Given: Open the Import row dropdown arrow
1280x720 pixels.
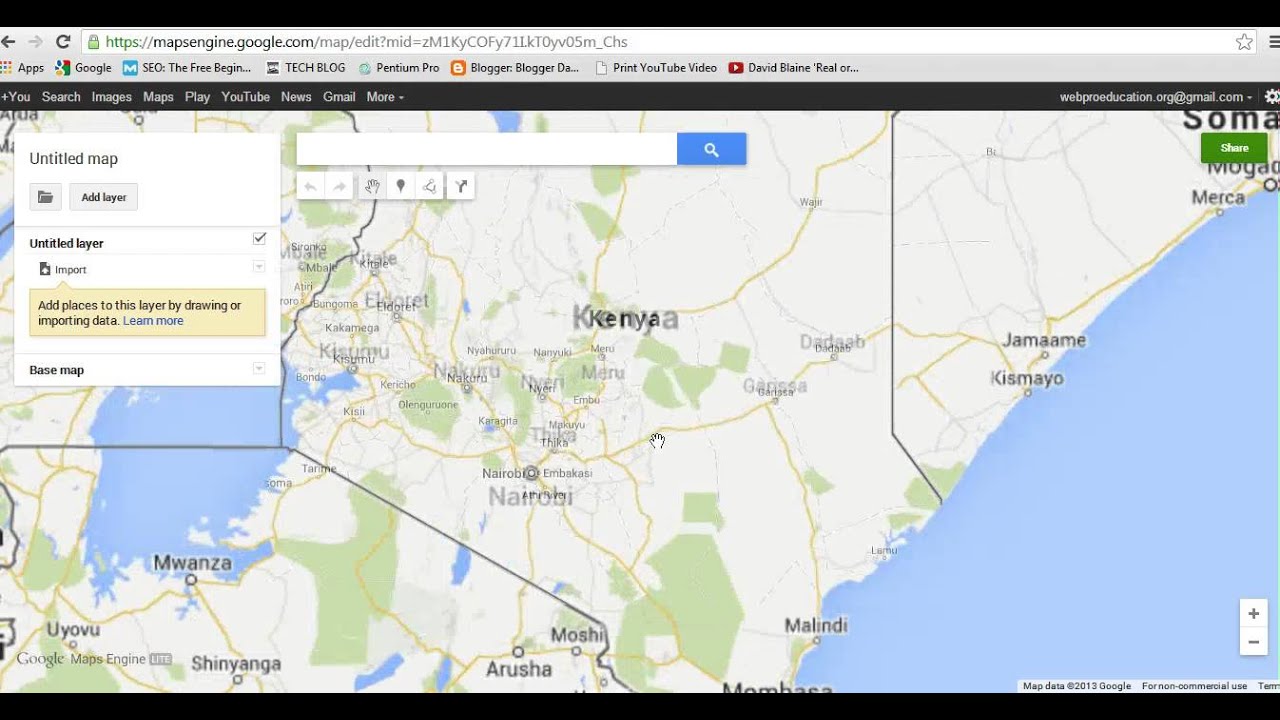Looking at the screenshot, I should pyautogui.click(x=258, y=267).
